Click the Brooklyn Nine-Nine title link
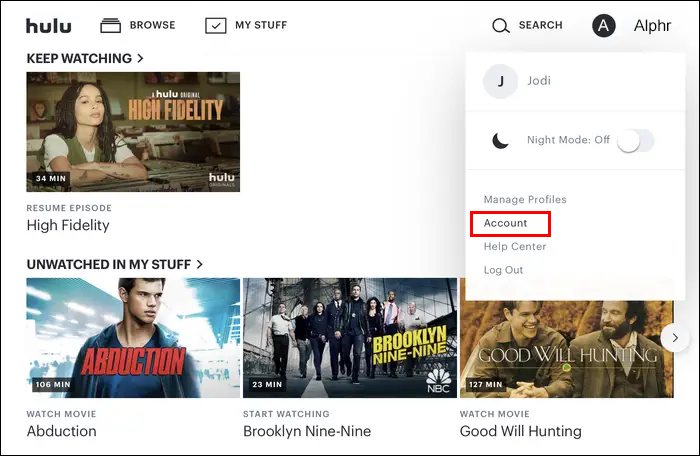The height and width of the screenshot is (456, 700). click(307, 431)
